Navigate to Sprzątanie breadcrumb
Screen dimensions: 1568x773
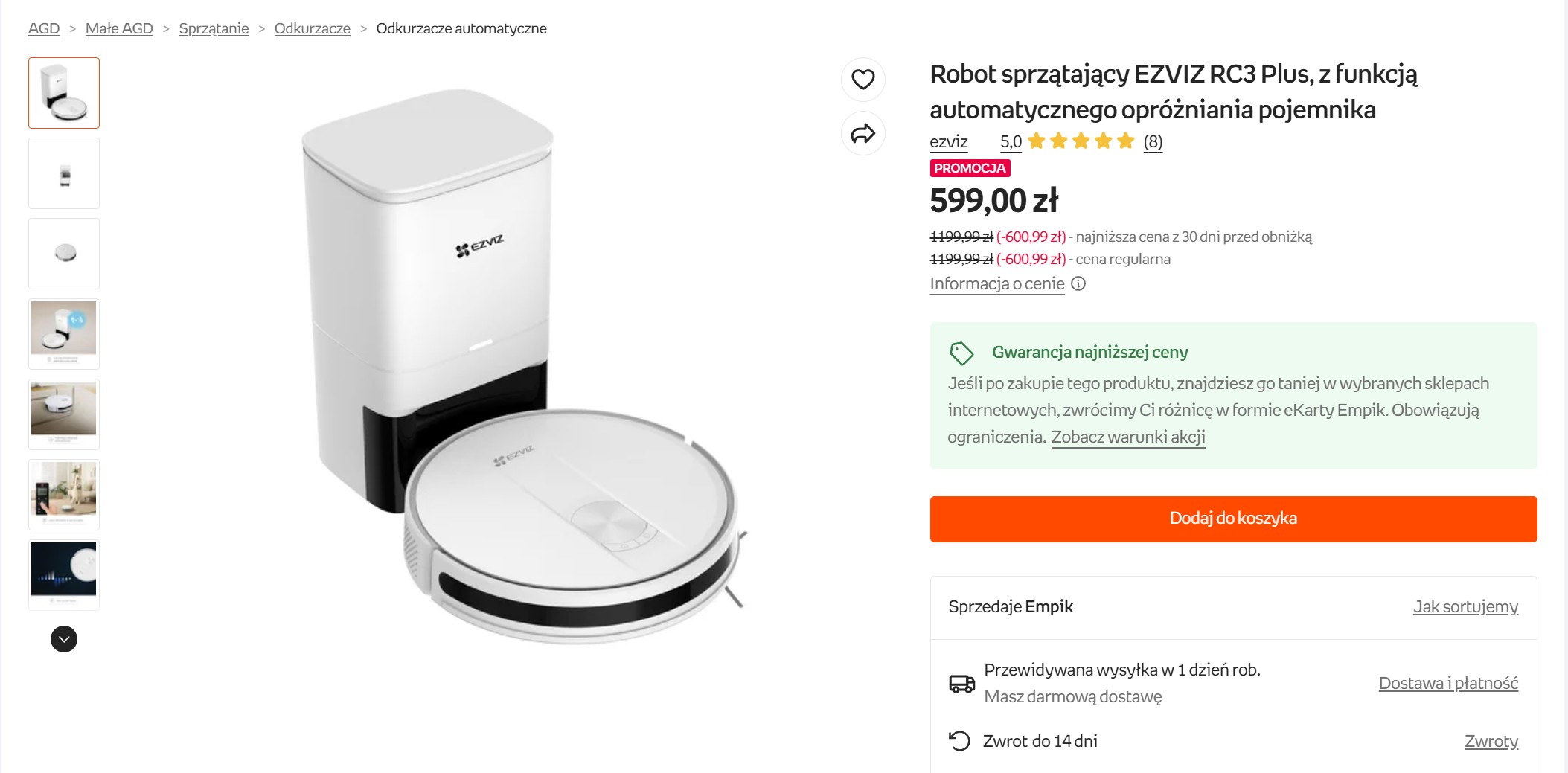click(214, 28)
